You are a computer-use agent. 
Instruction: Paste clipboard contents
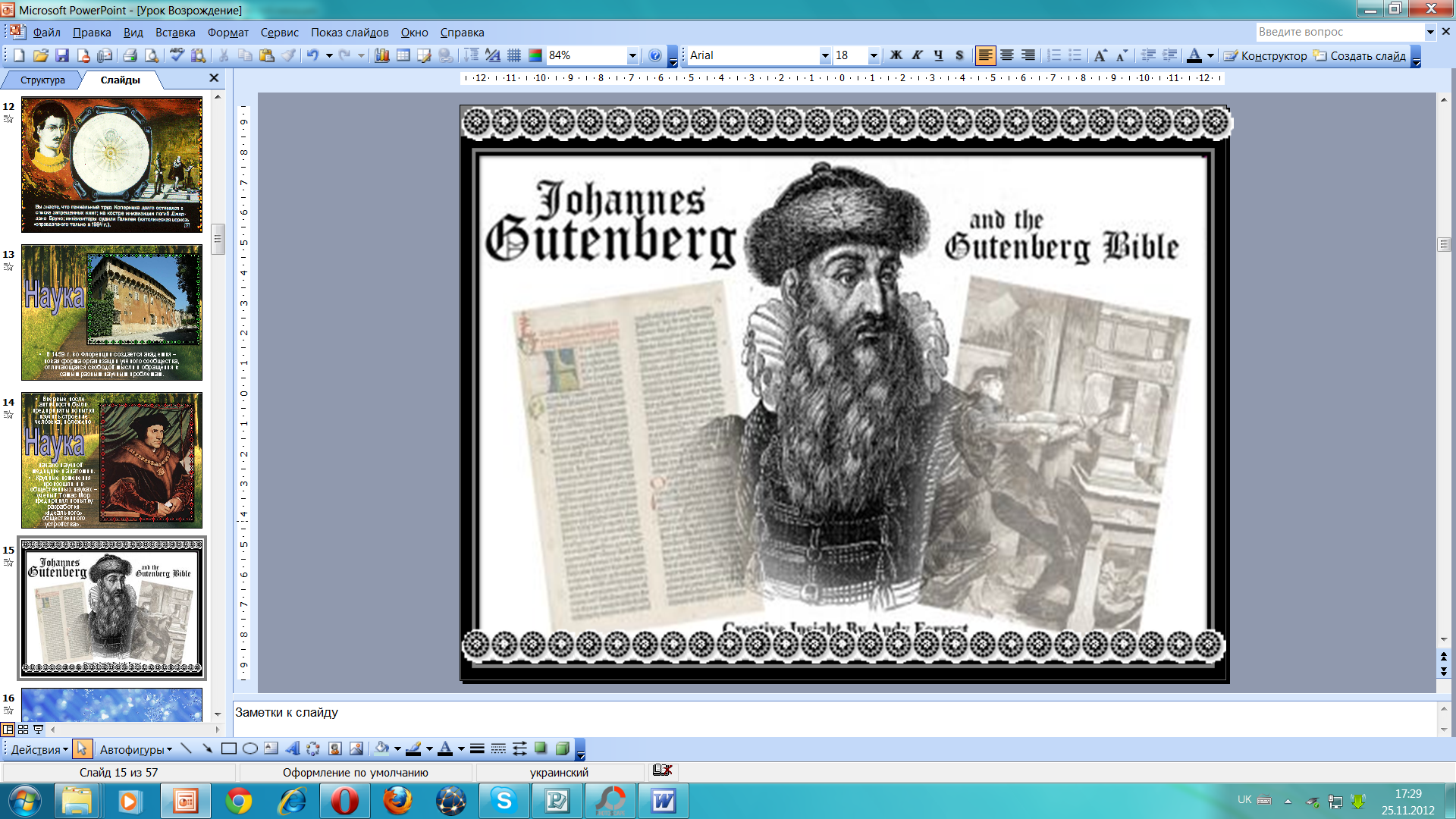coord(266,55)
